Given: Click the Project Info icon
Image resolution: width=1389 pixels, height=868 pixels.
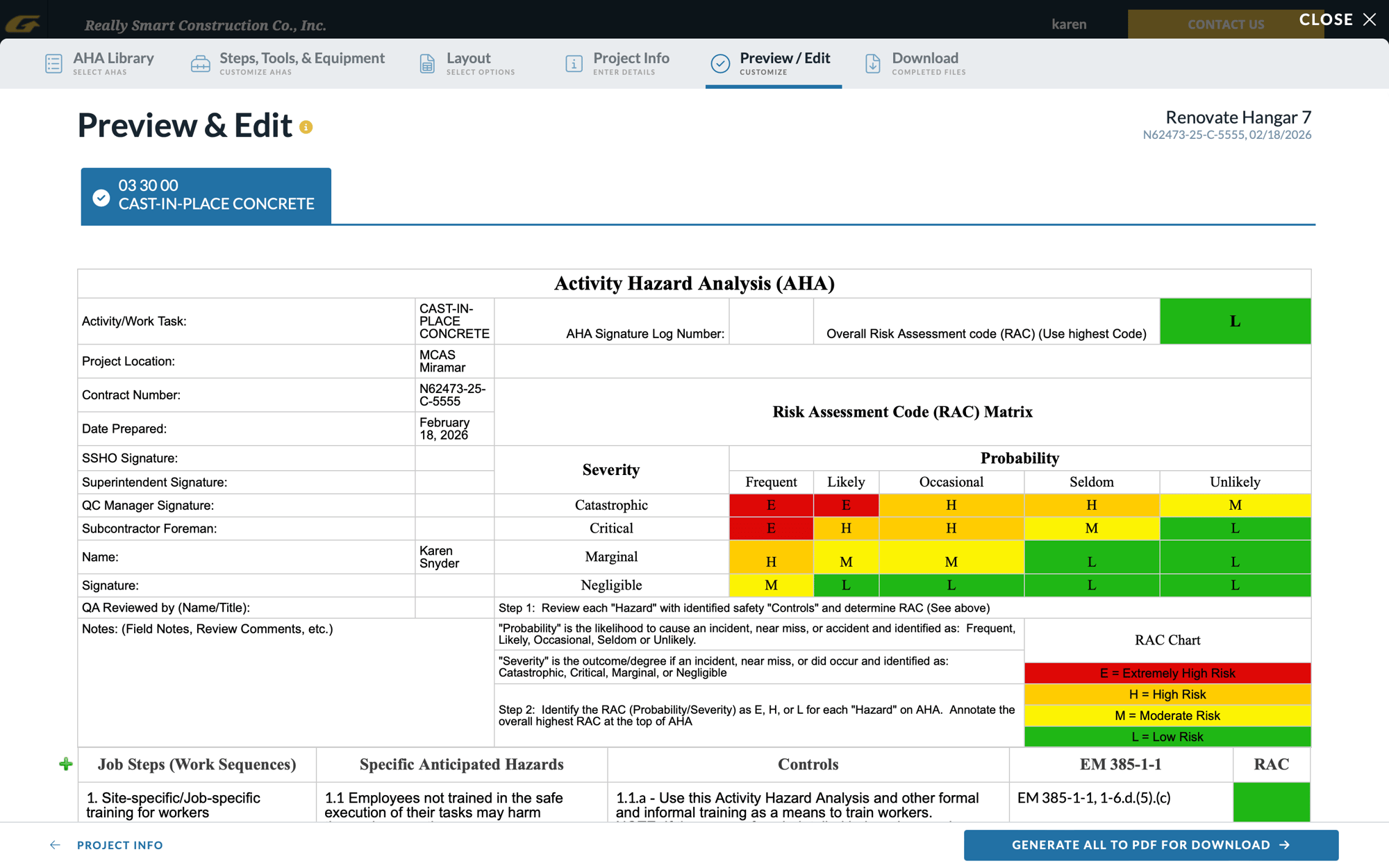Looking at the screenshot, I should [x=574, y=63].
